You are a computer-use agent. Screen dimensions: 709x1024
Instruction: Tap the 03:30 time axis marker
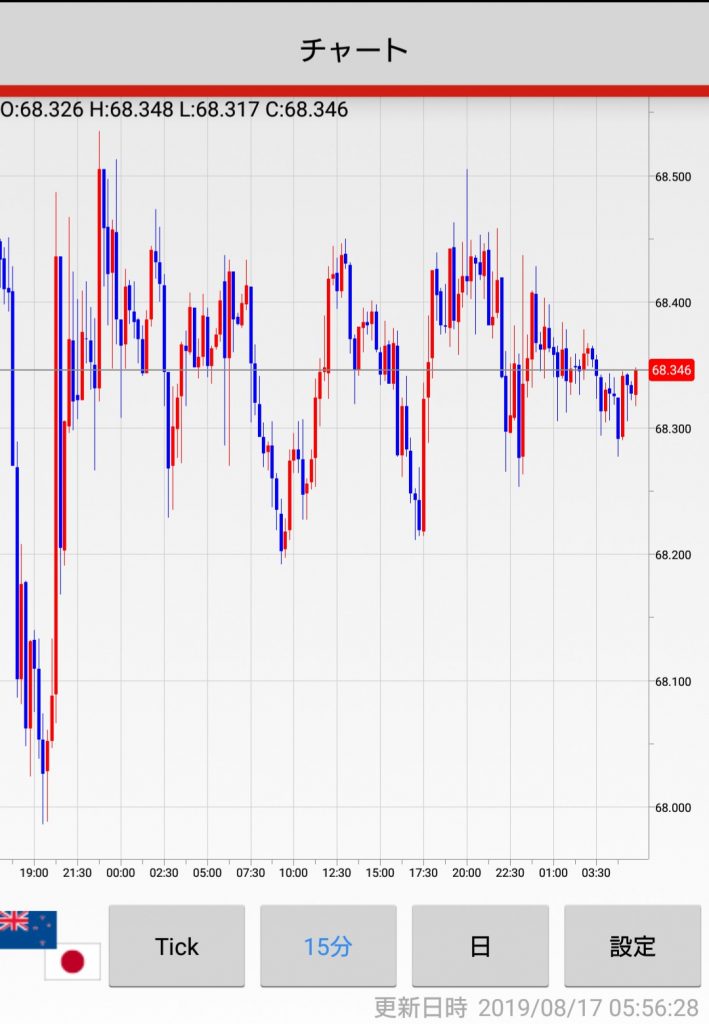tap(596, 873)
